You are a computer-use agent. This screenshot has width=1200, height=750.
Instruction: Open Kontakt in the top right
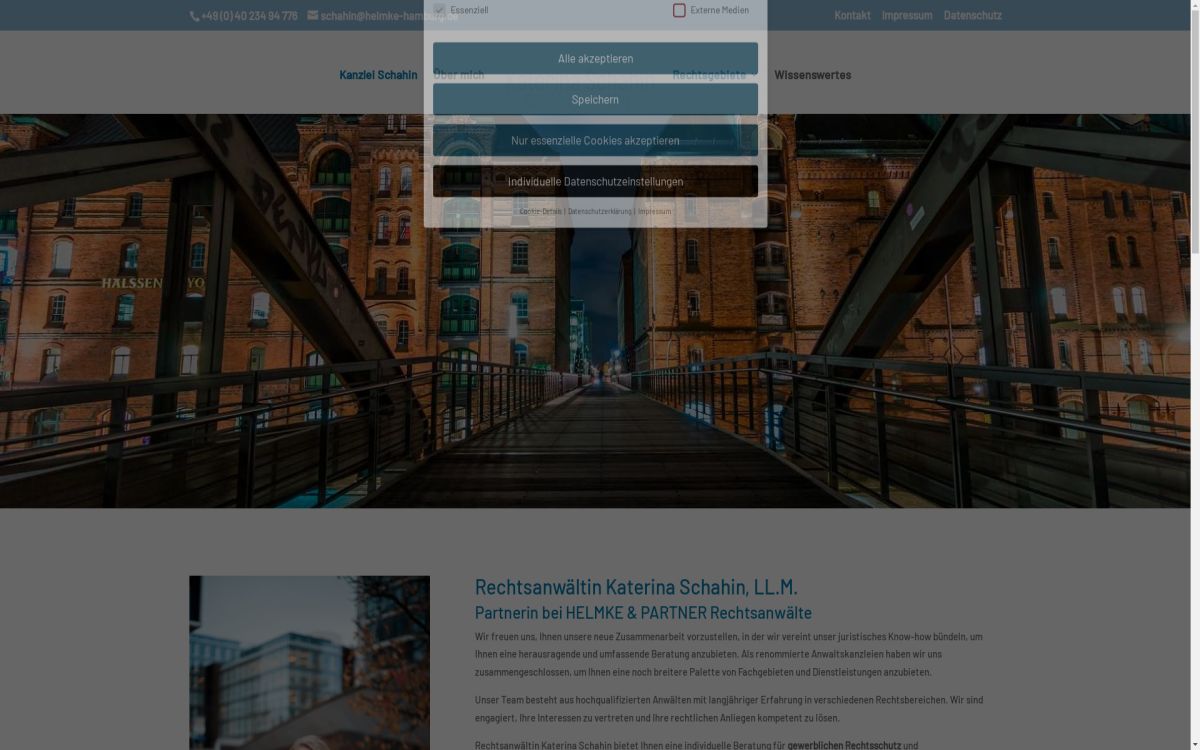coord(852,15)
